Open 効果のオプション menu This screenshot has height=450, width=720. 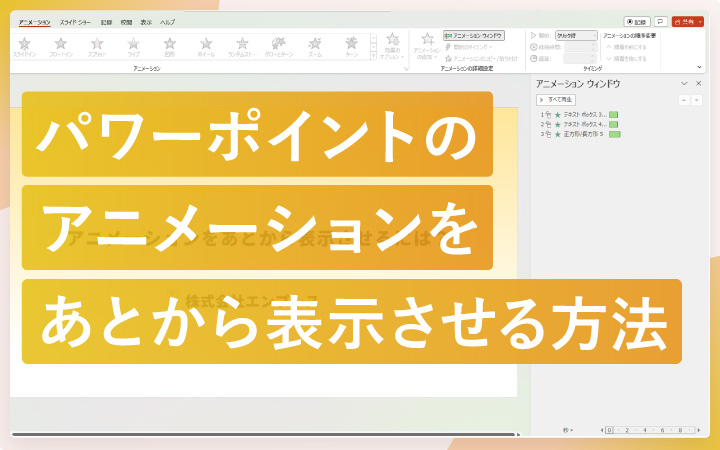(x=392, y=46)
